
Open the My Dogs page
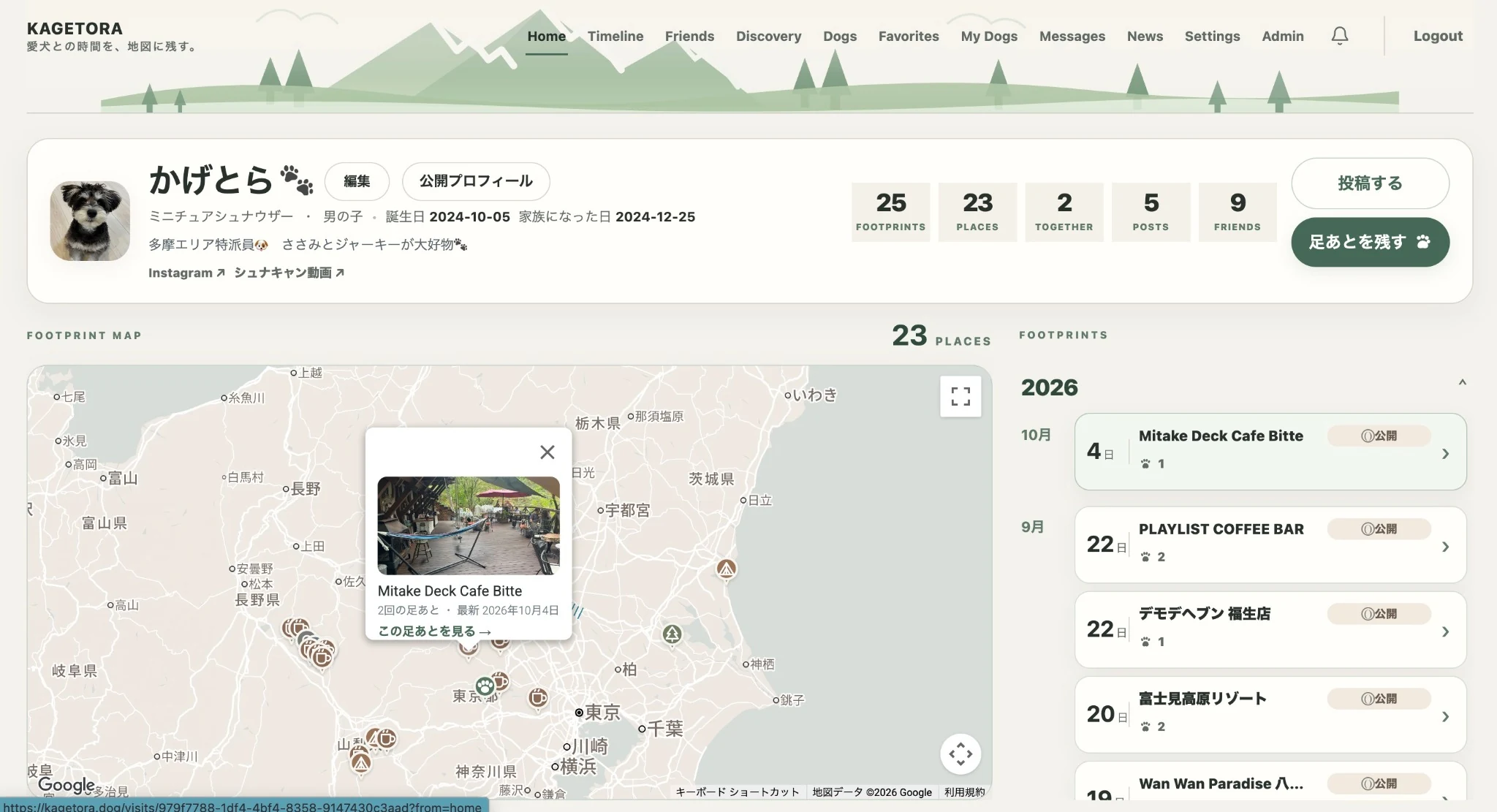989,36
